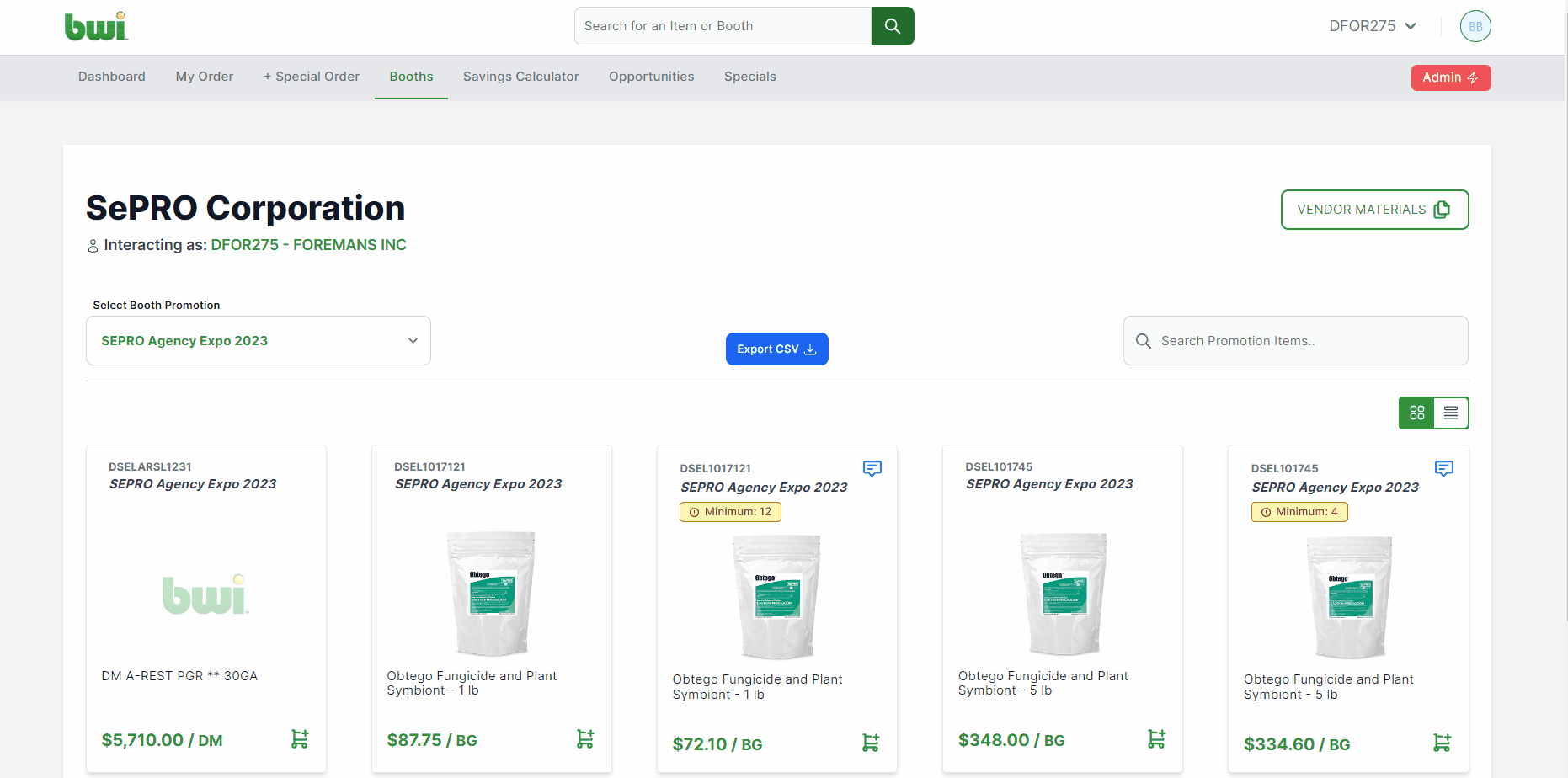Click the Export CSV button

pyautogui.click(x=776, y=349)
